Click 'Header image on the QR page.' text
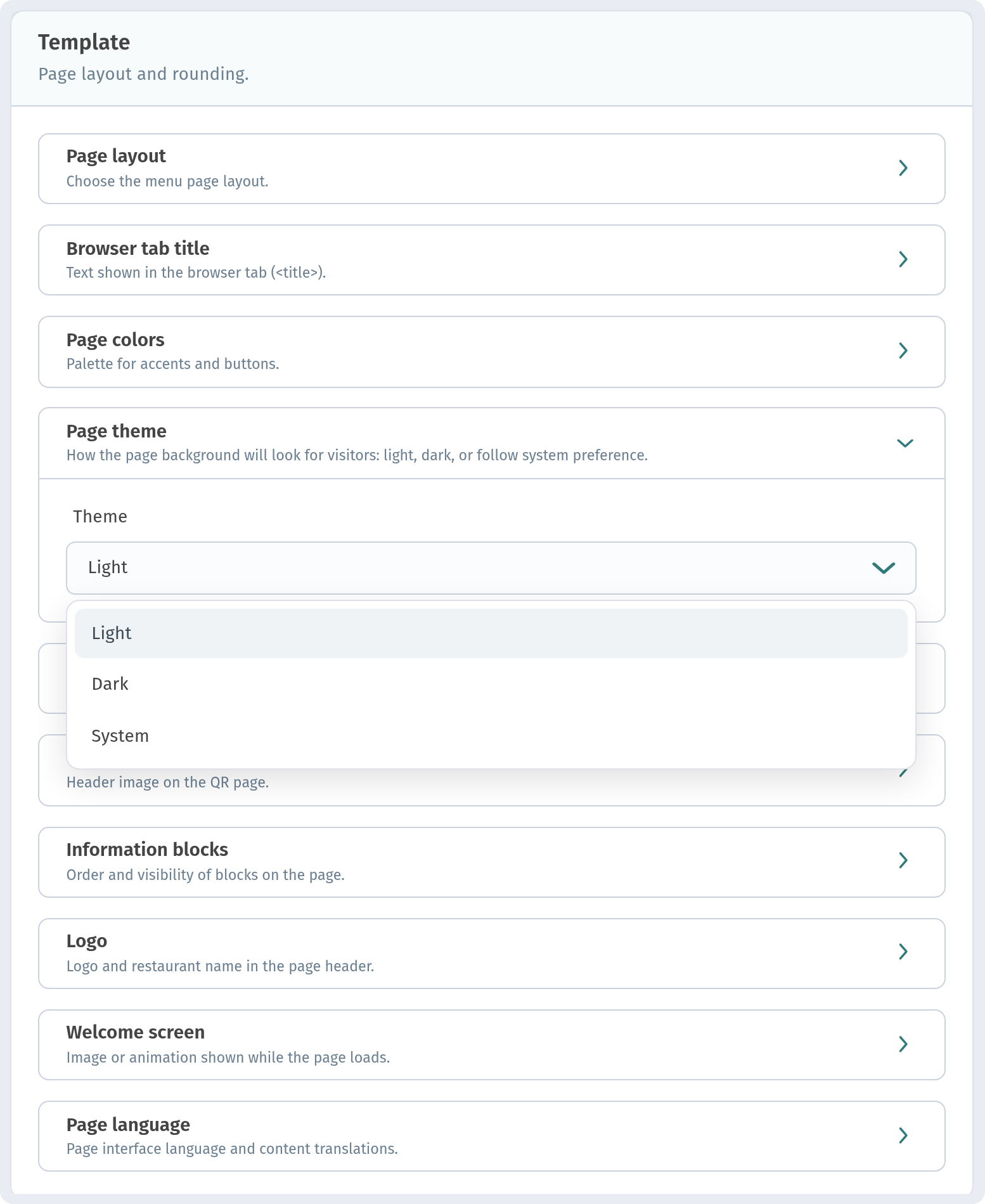The image size is (985, 1204). [x=167, y=782]
